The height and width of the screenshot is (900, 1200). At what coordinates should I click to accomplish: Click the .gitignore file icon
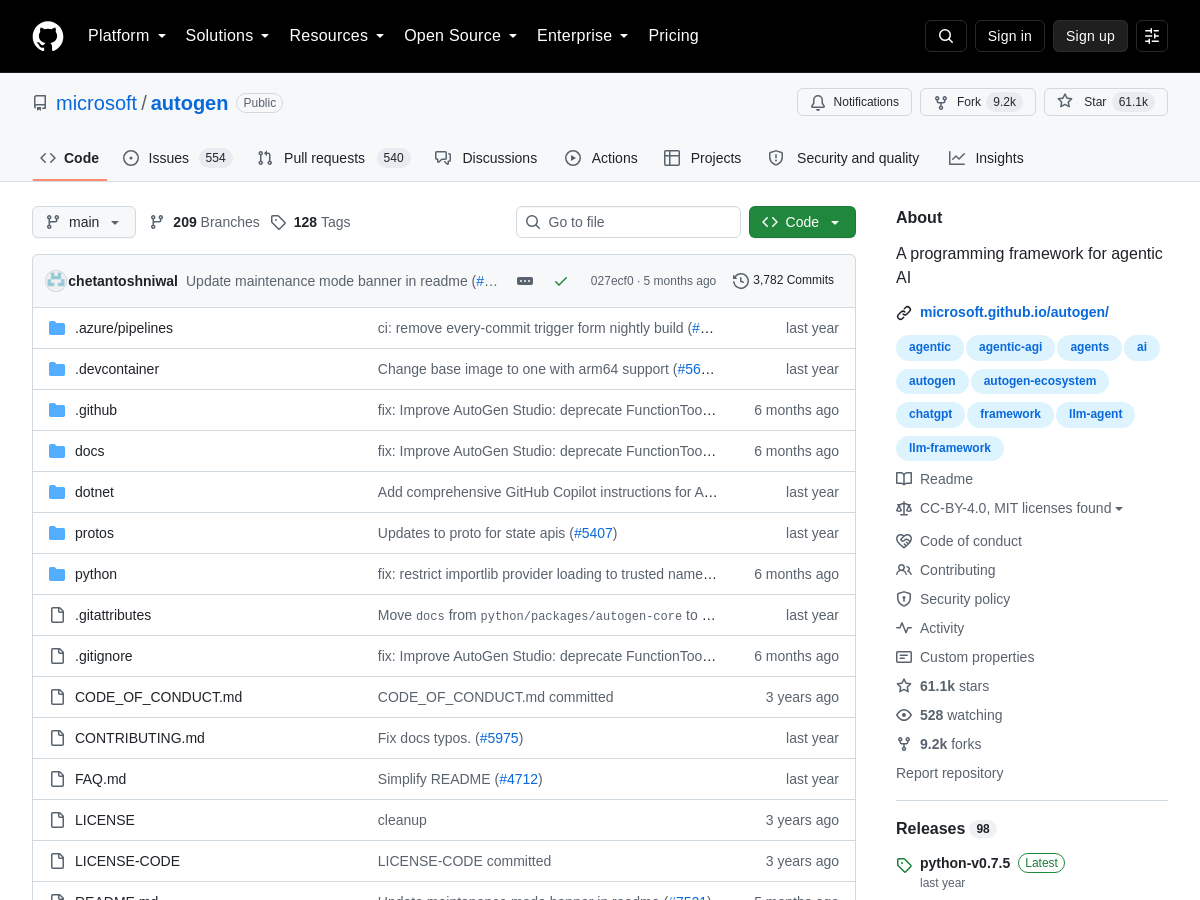(57, 656)
